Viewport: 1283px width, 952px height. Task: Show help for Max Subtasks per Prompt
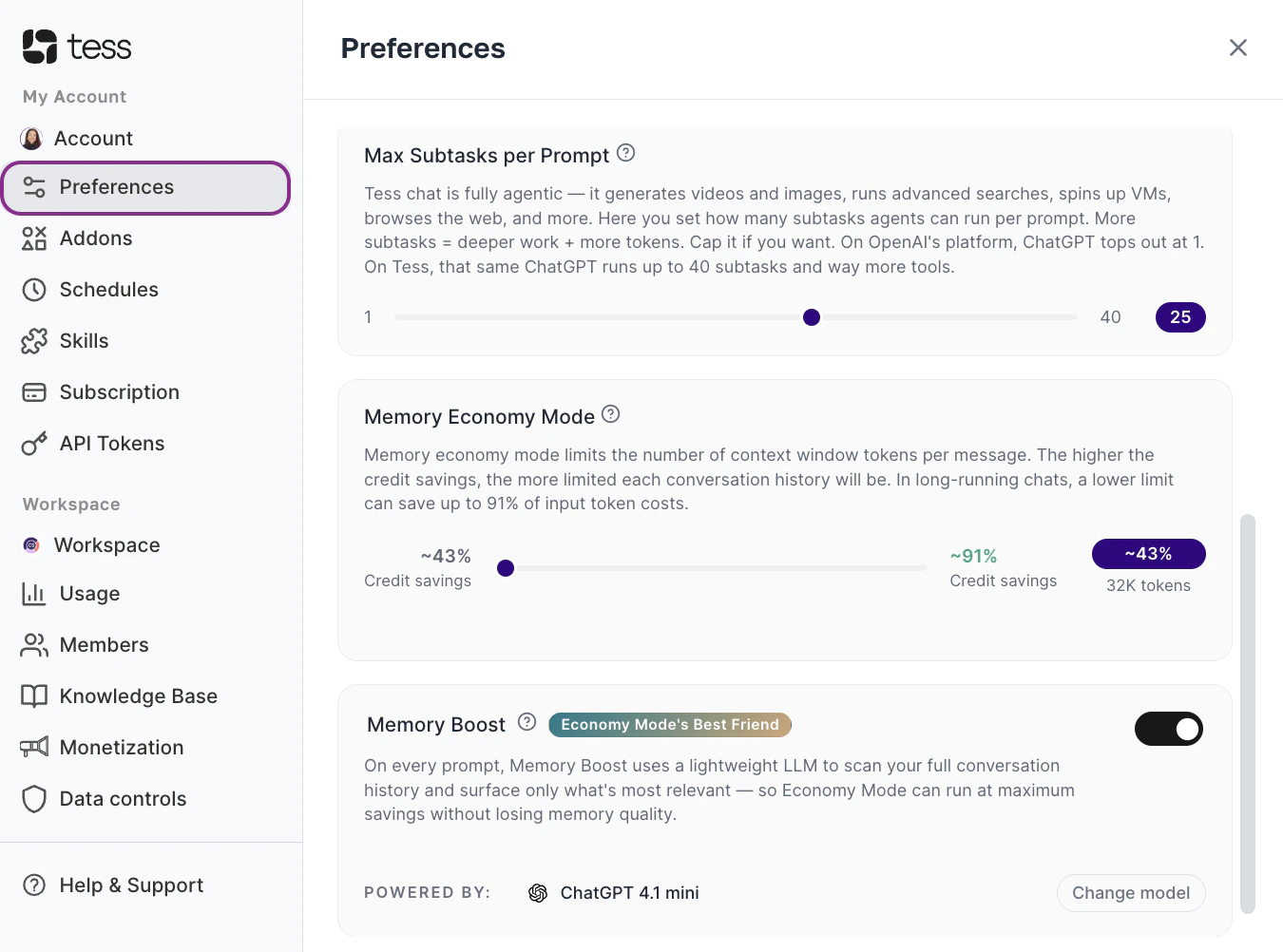pos(625,153)
